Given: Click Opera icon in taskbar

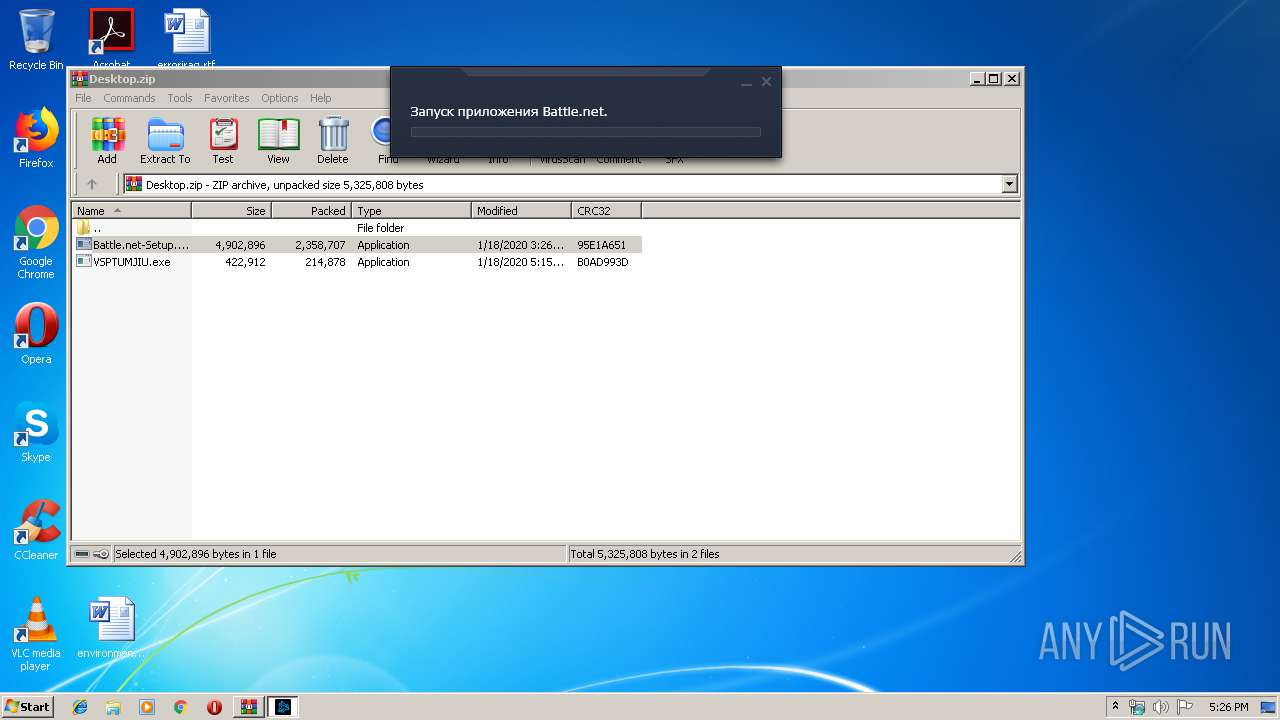Looking at the screenshot, I should 214,707.
